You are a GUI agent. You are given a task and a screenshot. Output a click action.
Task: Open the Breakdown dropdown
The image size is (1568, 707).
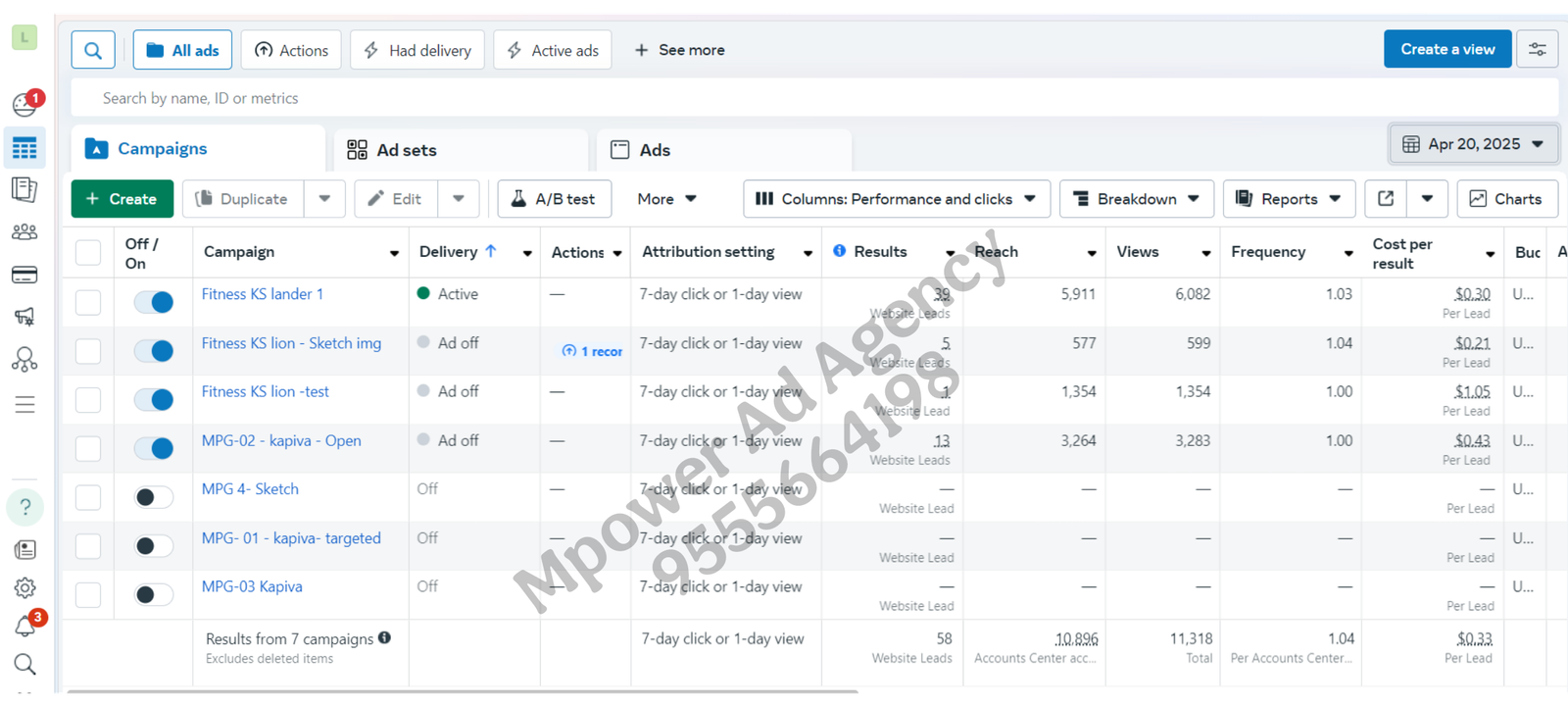(x=1137, y=199)
